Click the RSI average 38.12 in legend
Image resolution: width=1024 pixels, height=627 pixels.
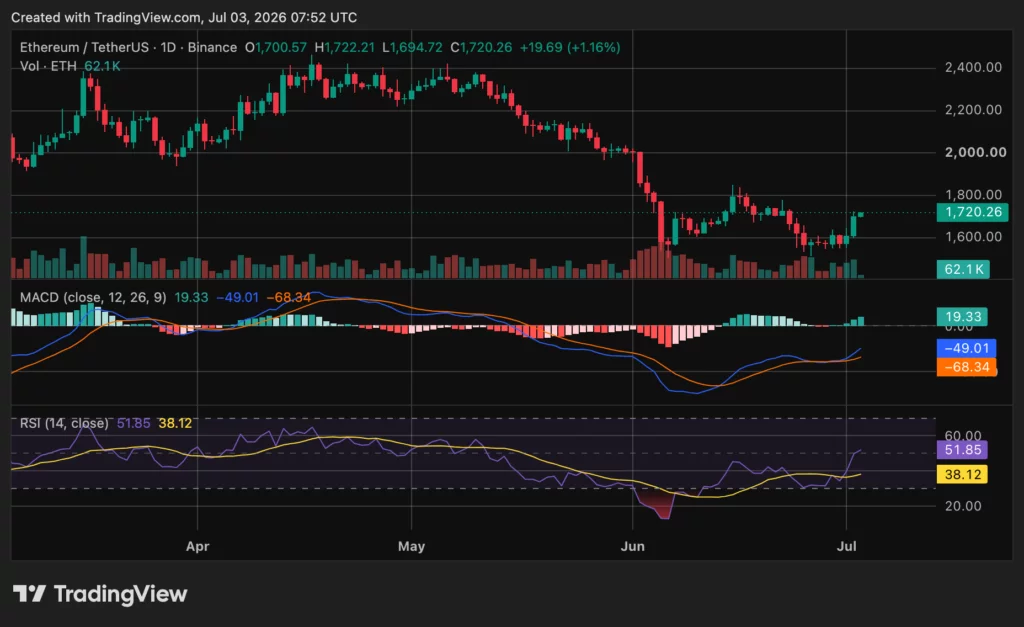pyautogui.click(x=175, y=423)
